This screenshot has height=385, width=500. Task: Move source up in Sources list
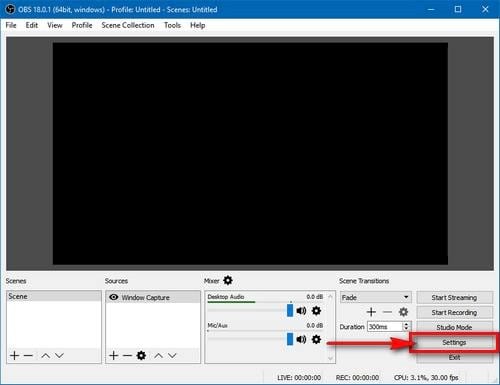click(x=158, y=356)
